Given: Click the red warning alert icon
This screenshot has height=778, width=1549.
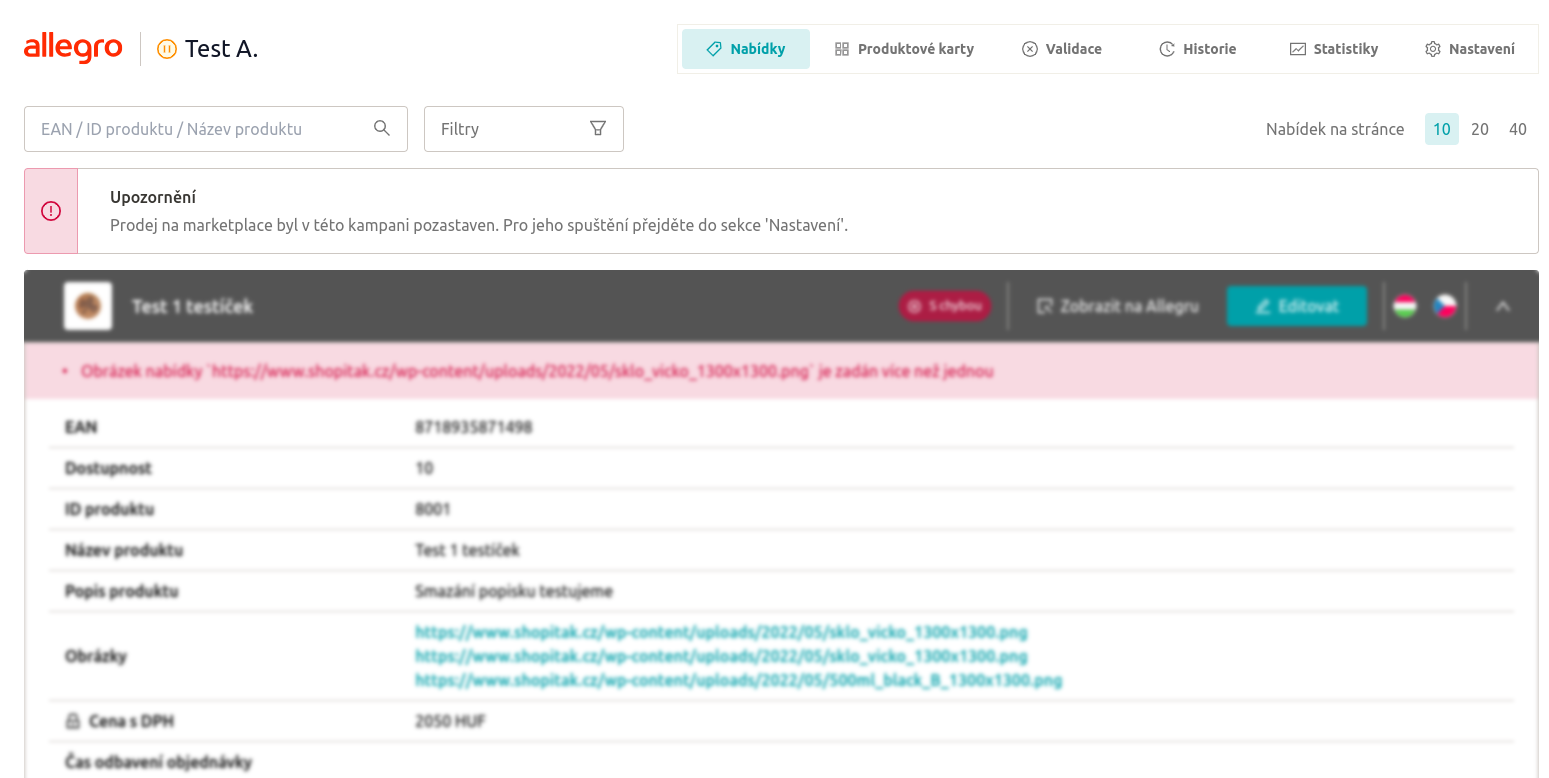Looking at the screenshot, I should point(51,211).
